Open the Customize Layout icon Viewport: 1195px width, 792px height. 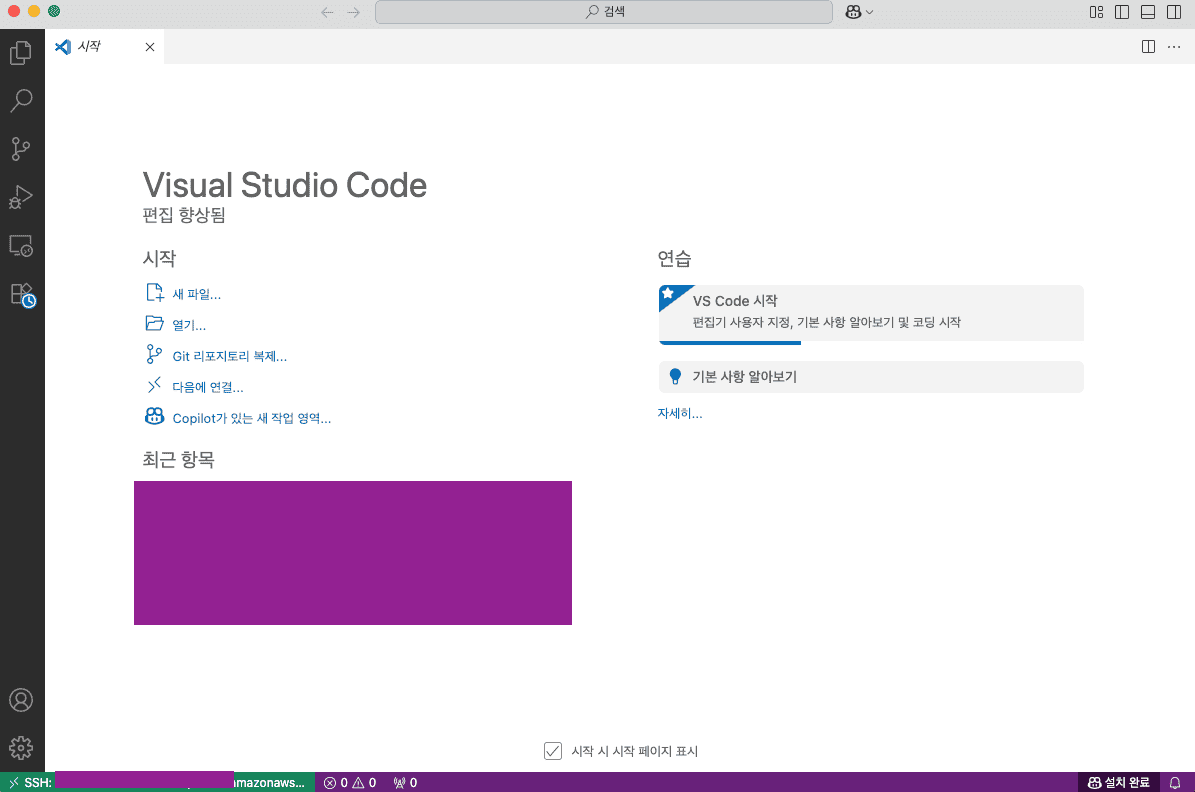(1097, 12)
